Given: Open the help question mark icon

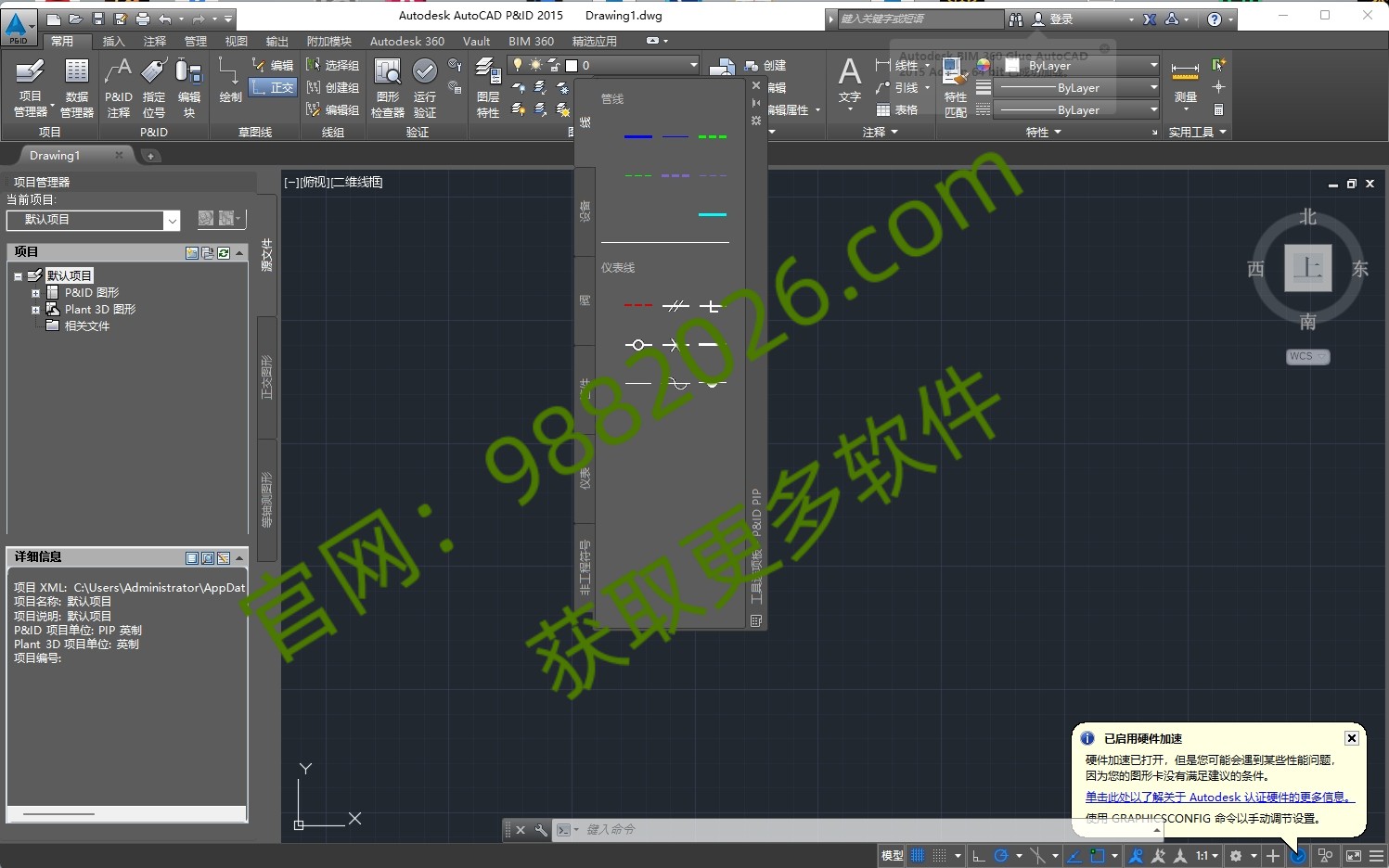Looking at the screenshot, I should tap(1215, 19).
